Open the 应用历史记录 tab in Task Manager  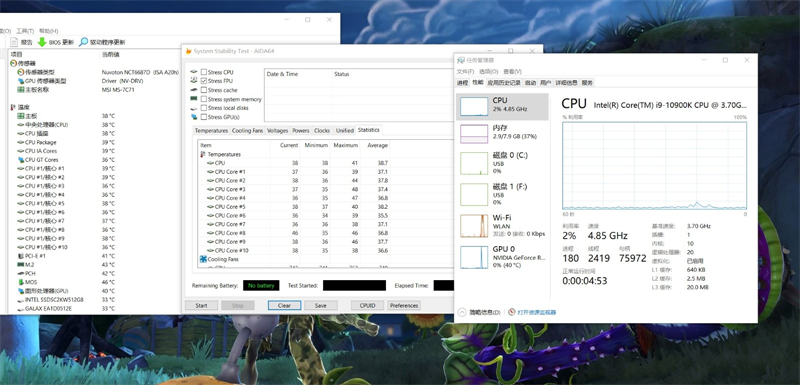pos(504,83)
